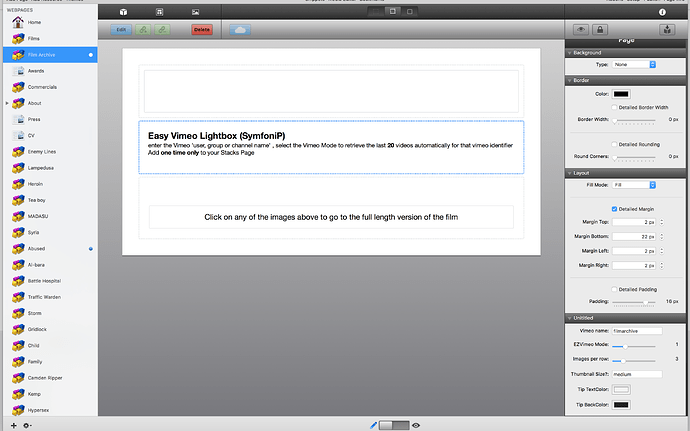Enable the Detailed Padding checkbox
Image resolution: width=690 pixels, height=431 pixels.
(x=614, y=289)
